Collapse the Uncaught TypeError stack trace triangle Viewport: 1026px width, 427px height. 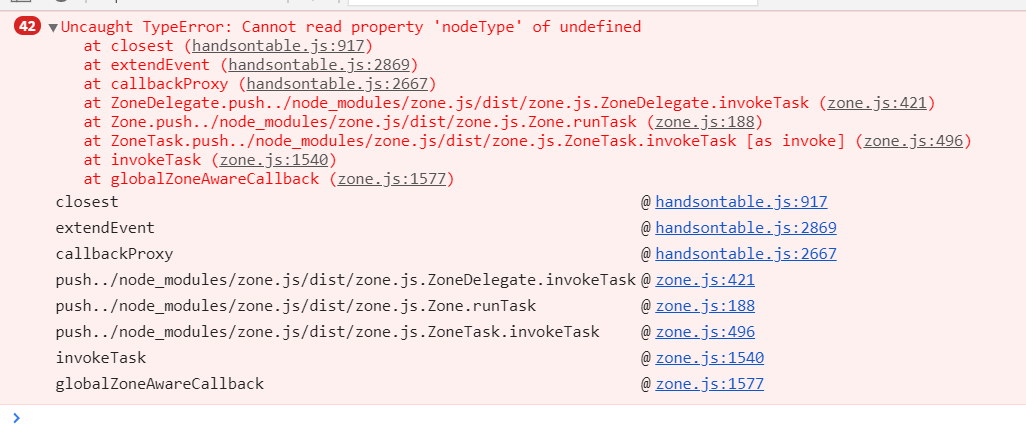point(53,28)
